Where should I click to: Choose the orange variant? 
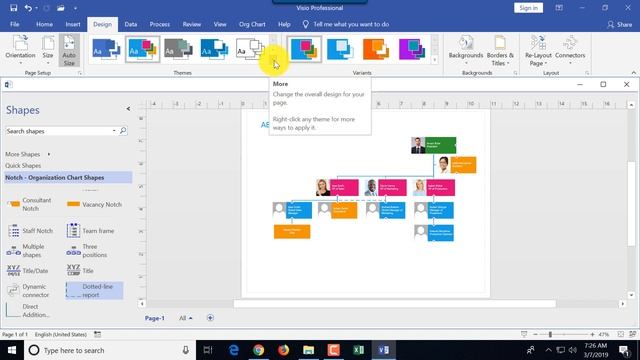pos(376,49)
